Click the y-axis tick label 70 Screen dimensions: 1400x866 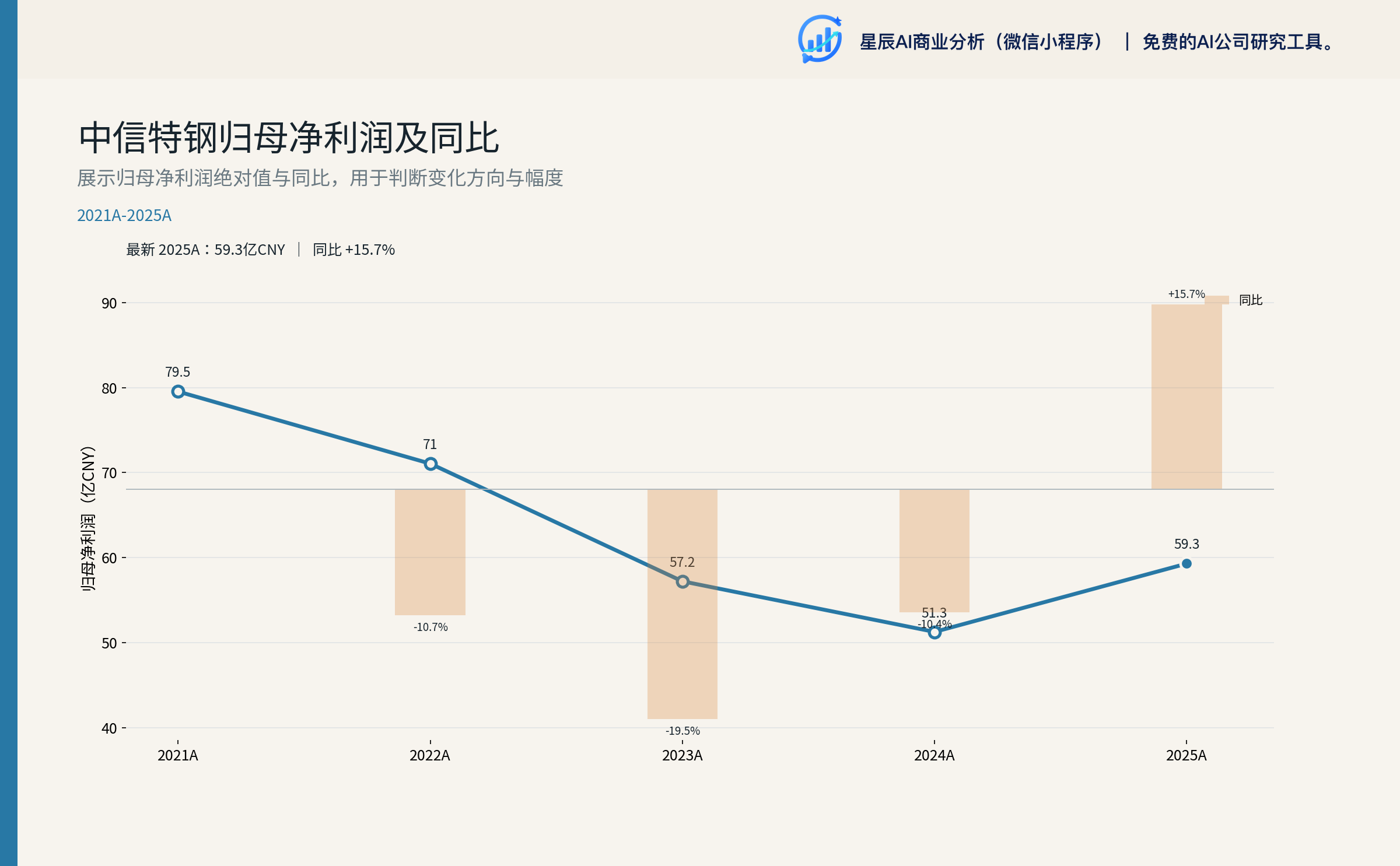pos(109,473)
